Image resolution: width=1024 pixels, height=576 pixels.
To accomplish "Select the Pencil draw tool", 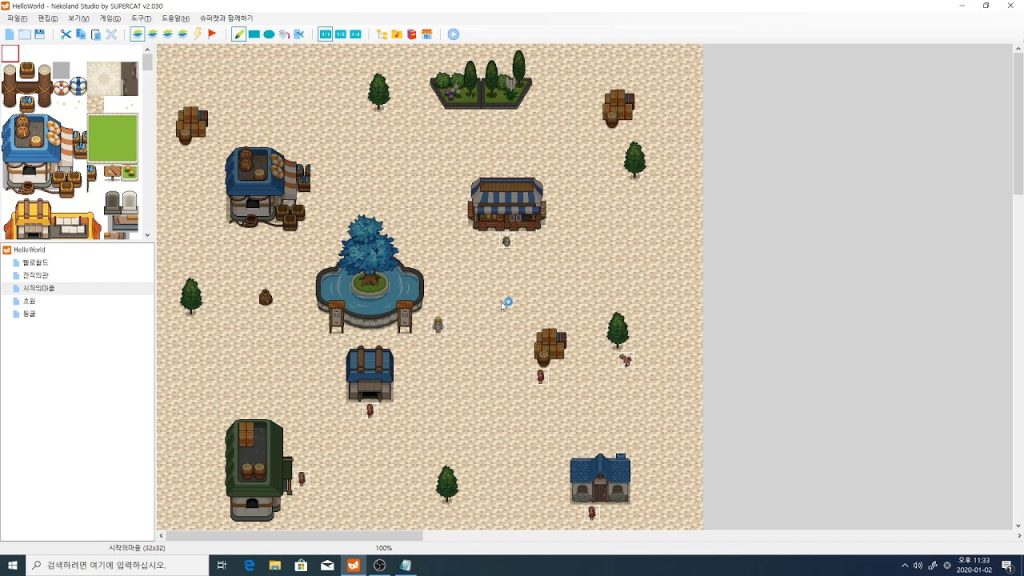I will pyautogui.click(x=239, y=34).
